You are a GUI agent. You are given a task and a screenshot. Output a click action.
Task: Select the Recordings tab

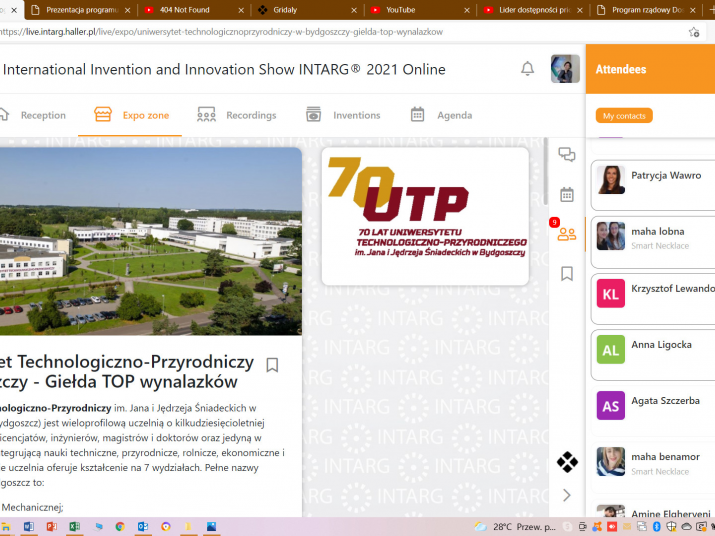pos(237,115)
